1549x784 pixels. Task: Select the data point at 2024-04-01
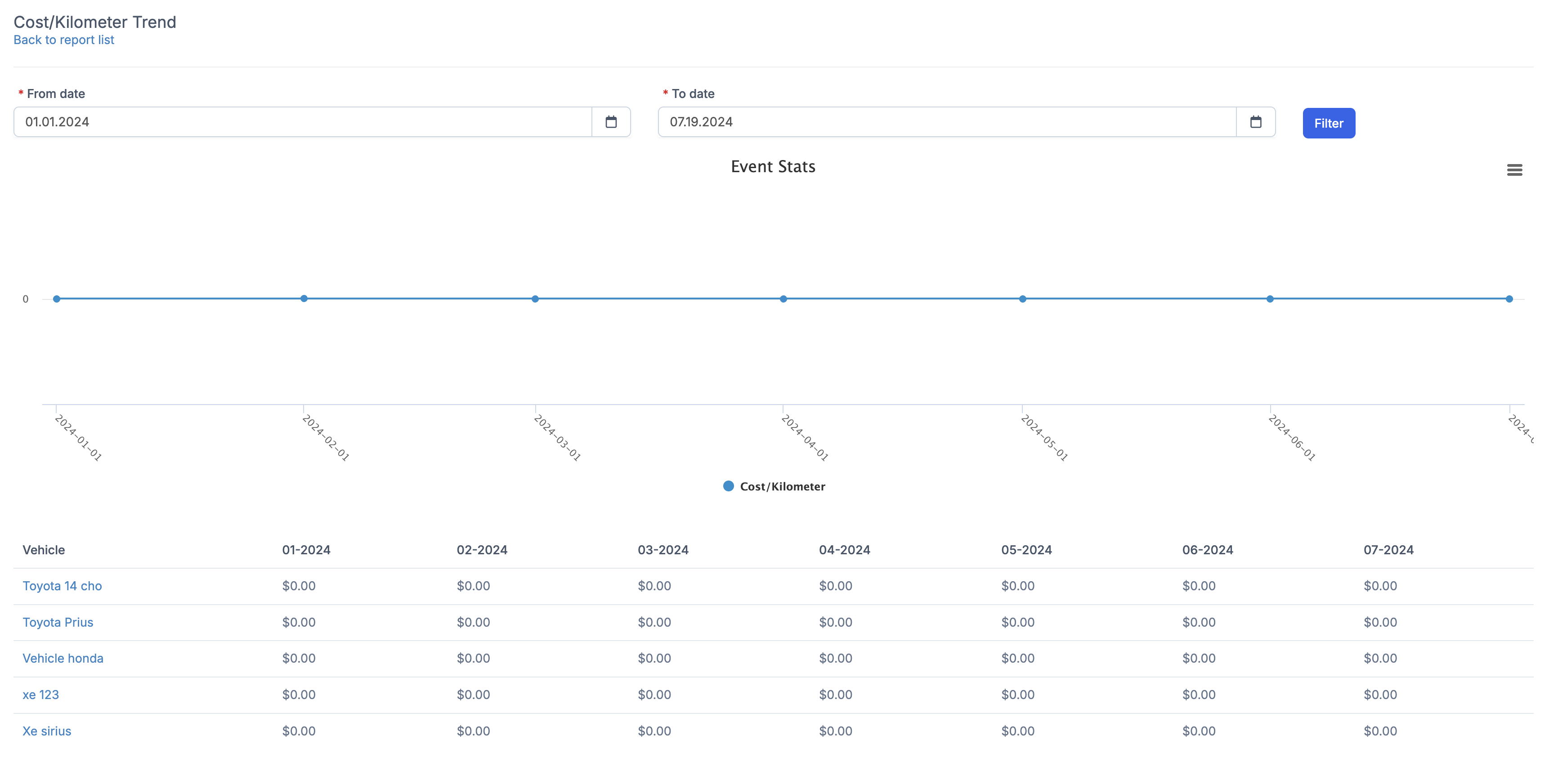(783, 299)
